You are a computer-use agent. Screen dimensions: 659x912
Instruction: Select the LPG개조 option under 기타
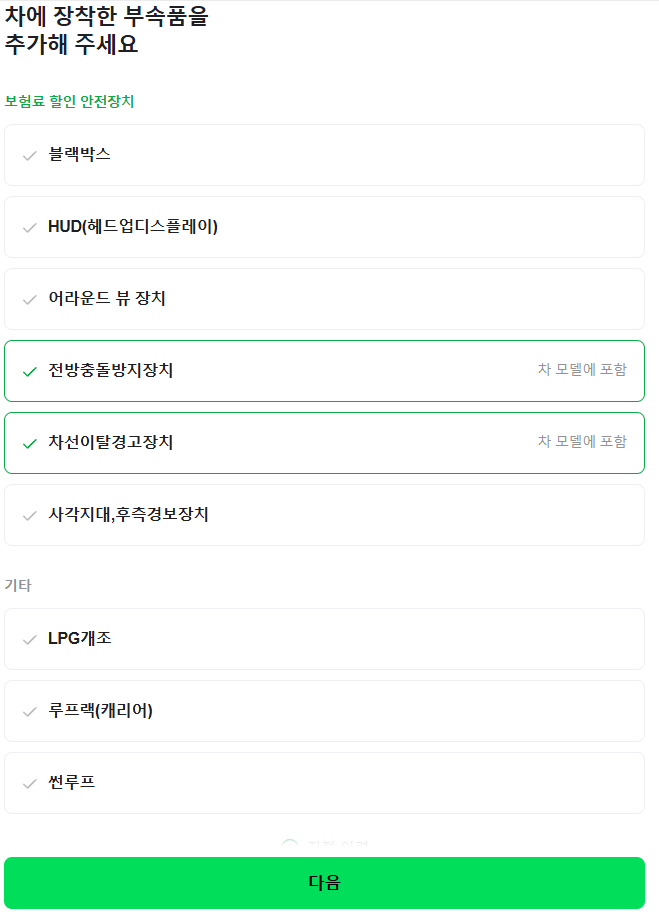324,638
